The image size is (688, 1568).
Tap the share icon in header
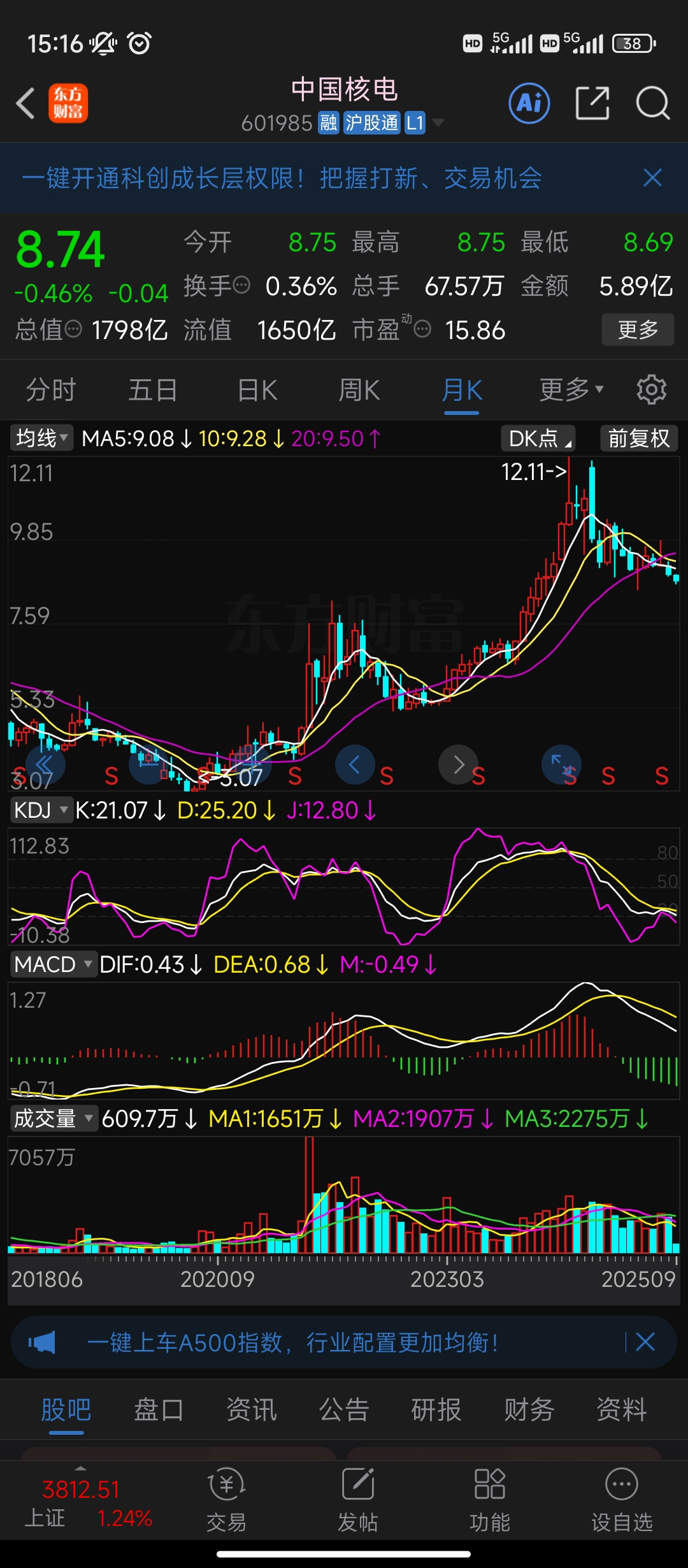[x=592, y=103]
